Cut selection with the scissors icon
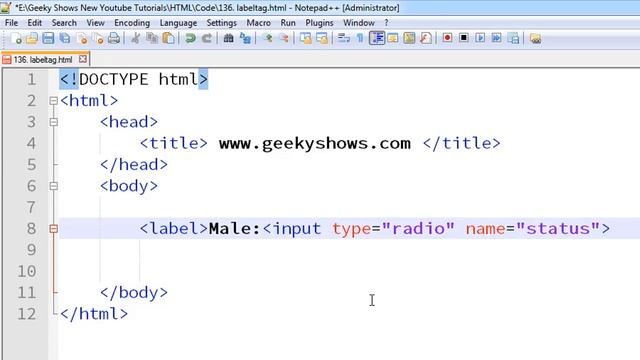Image resolution: width=640 pixels, height=360 pixels. point(136,38)
